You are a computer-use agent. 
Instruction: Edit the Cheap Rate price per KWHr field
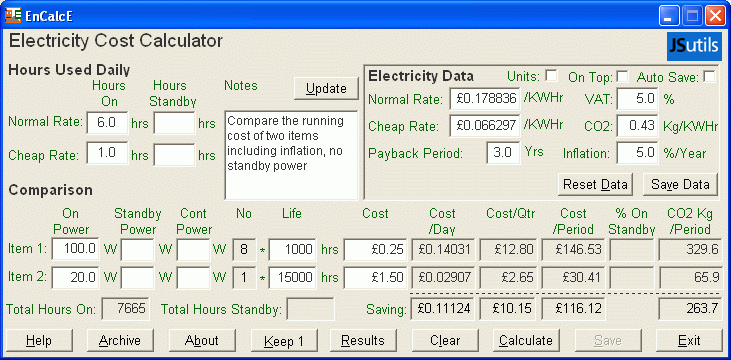tap(485, 126)
